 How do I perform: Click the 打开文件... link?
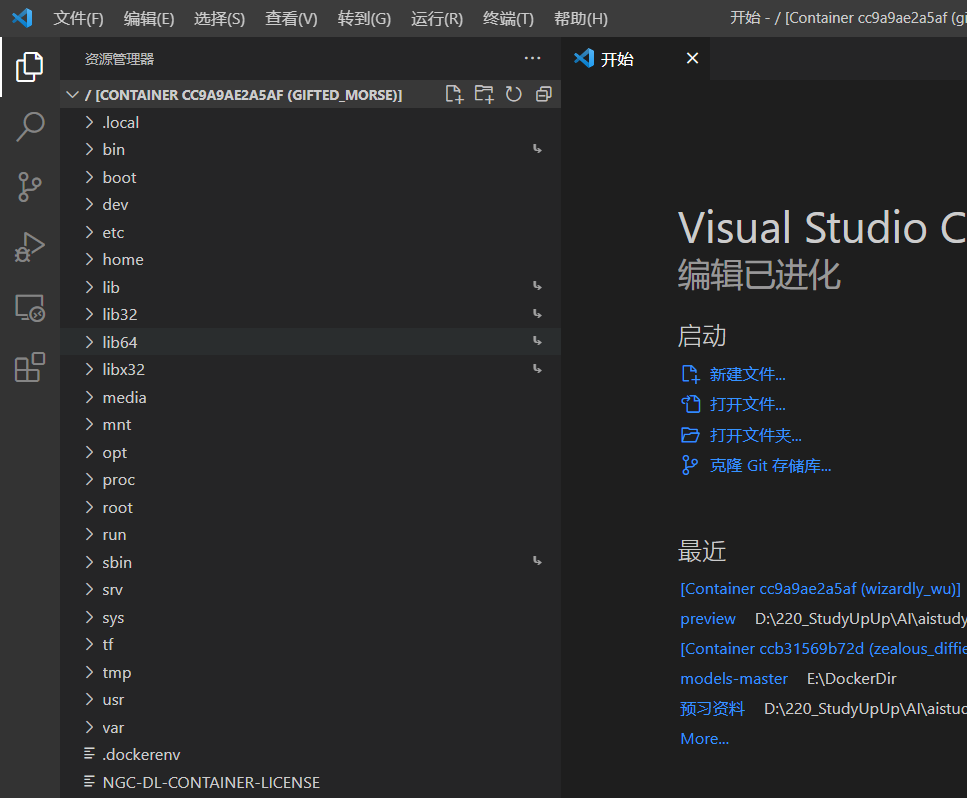coord(747,405)
